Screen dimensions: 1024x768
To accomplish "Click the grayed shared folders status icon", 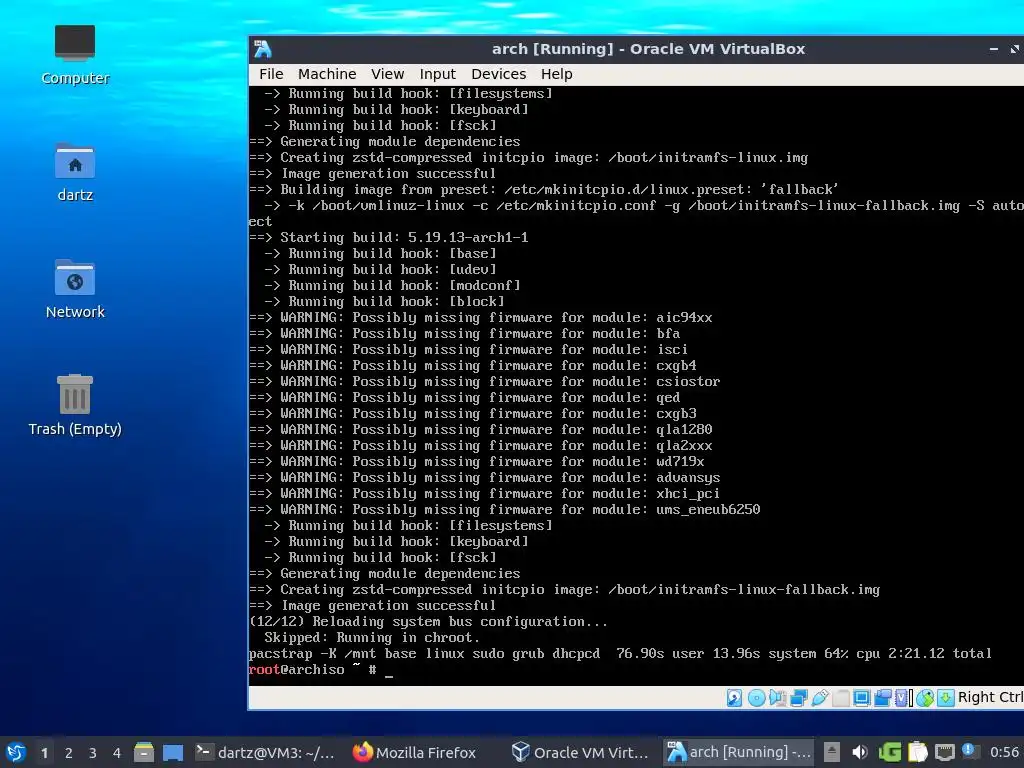I will [840, 698].
